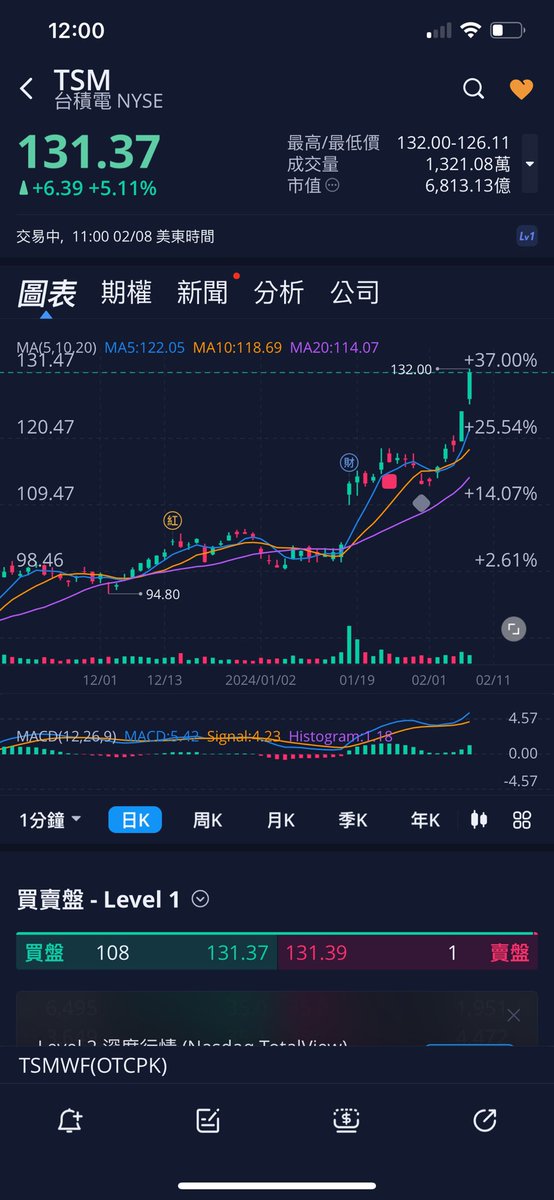Switch to the 圖表 tab
Image resolution: width=554 pixels, height=1200 pixels.
[x=46, y=293]
